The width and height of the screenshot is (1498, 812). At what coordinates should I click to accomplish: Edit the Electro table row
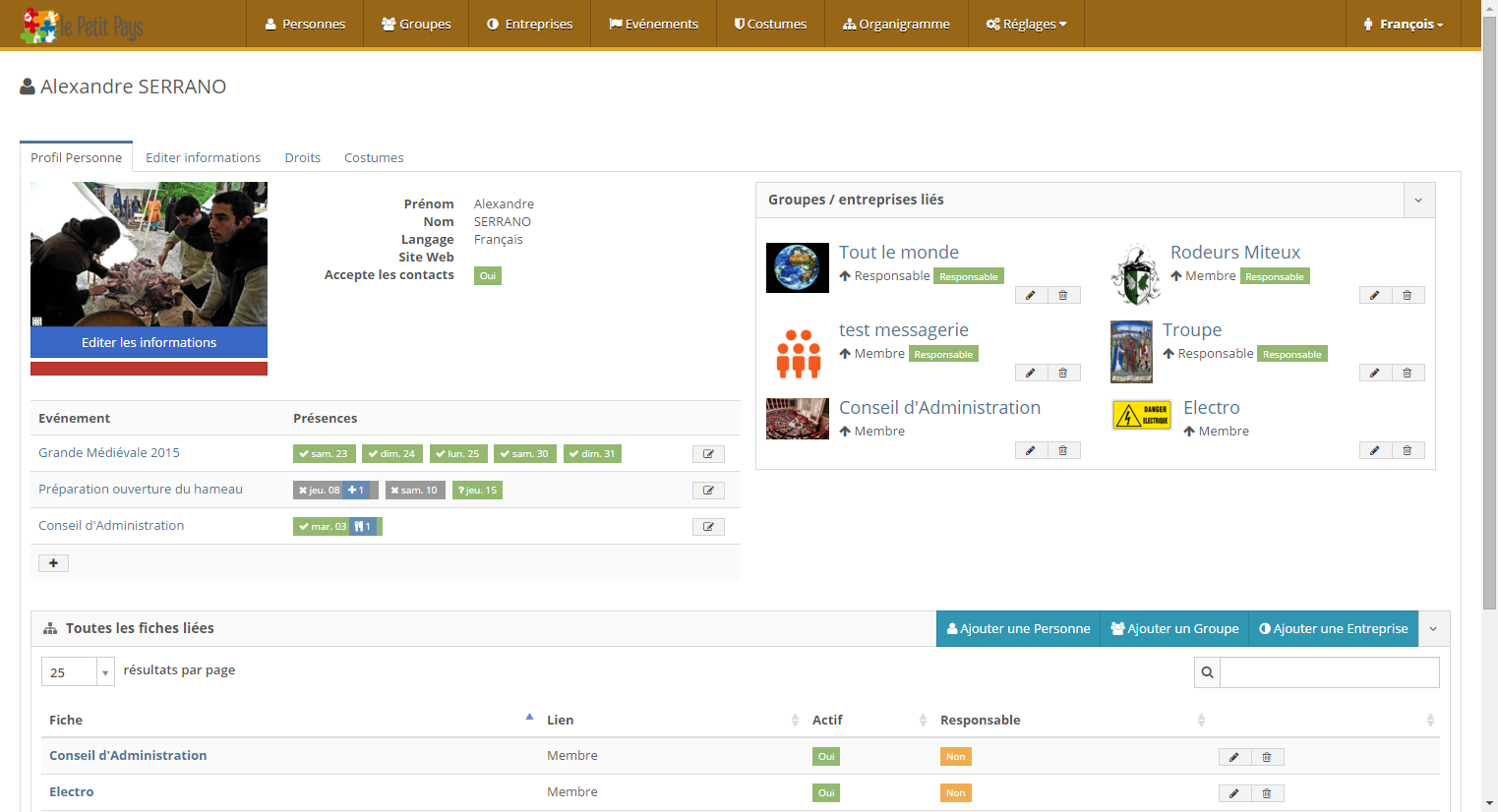(1234, 793)
